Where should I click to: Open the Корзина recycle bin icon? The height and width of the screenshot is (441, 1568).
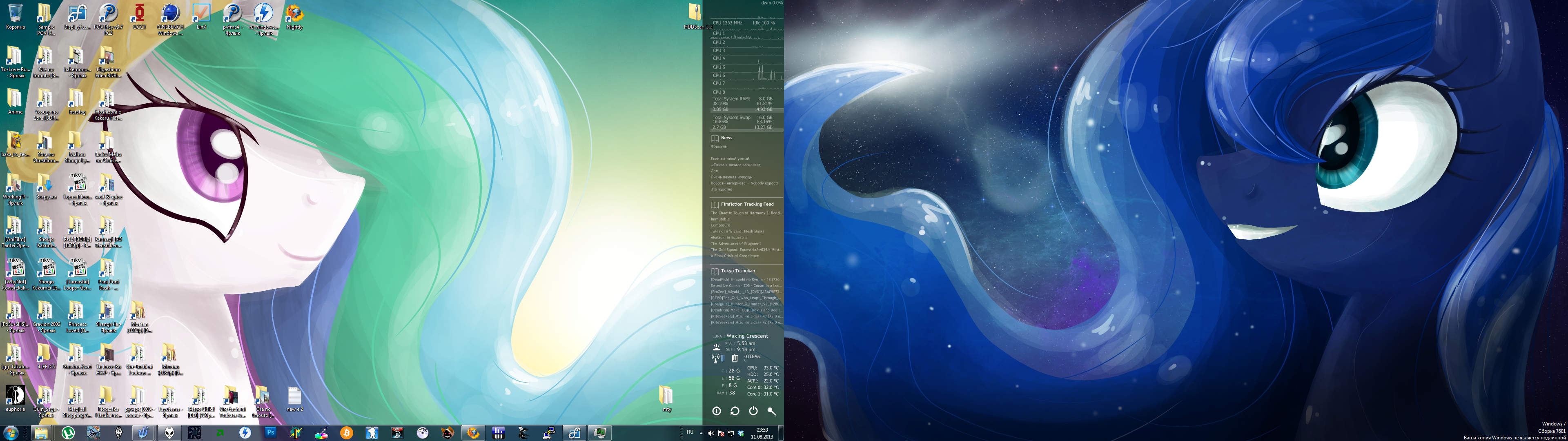point(15,16)
